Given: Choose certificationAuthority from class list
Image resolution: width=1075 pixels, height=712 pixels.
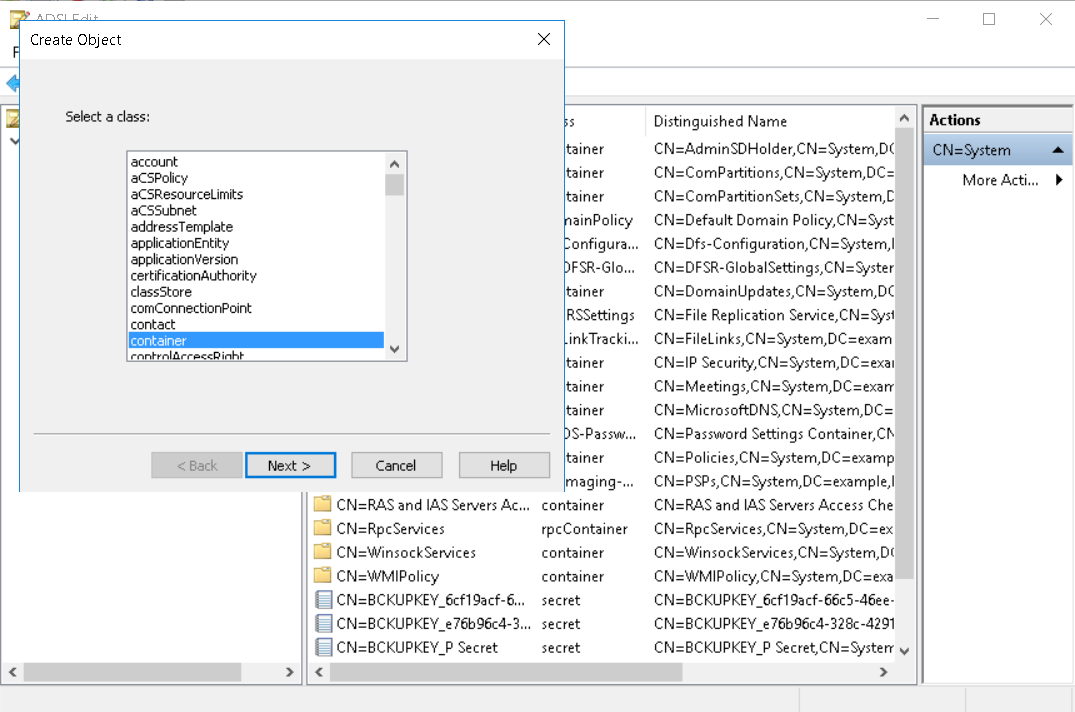Looking at the screenshot, I should tap(193, 276).
